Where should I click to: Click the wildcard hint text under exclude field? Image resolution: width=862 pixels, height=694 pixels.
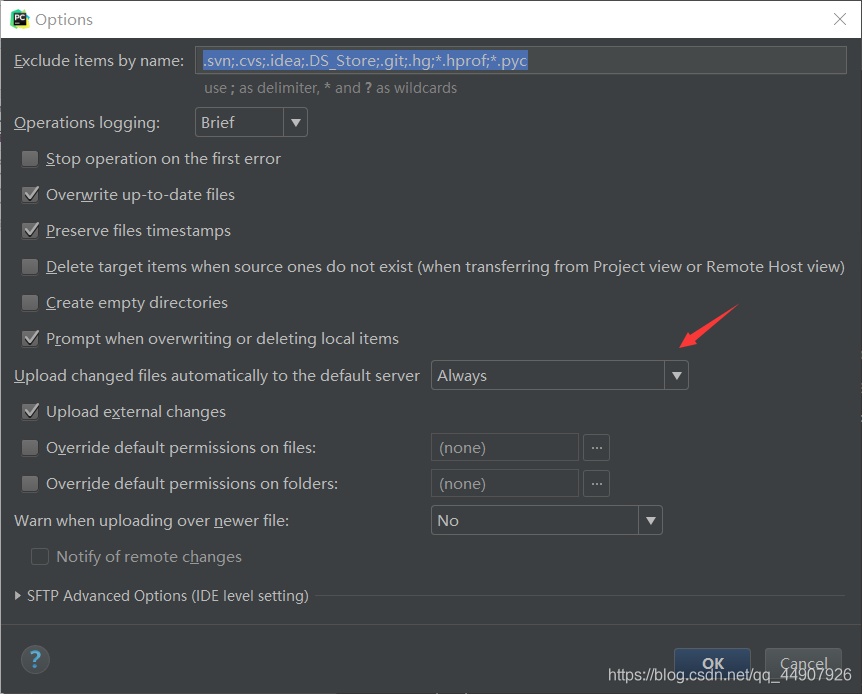point(330,88)
